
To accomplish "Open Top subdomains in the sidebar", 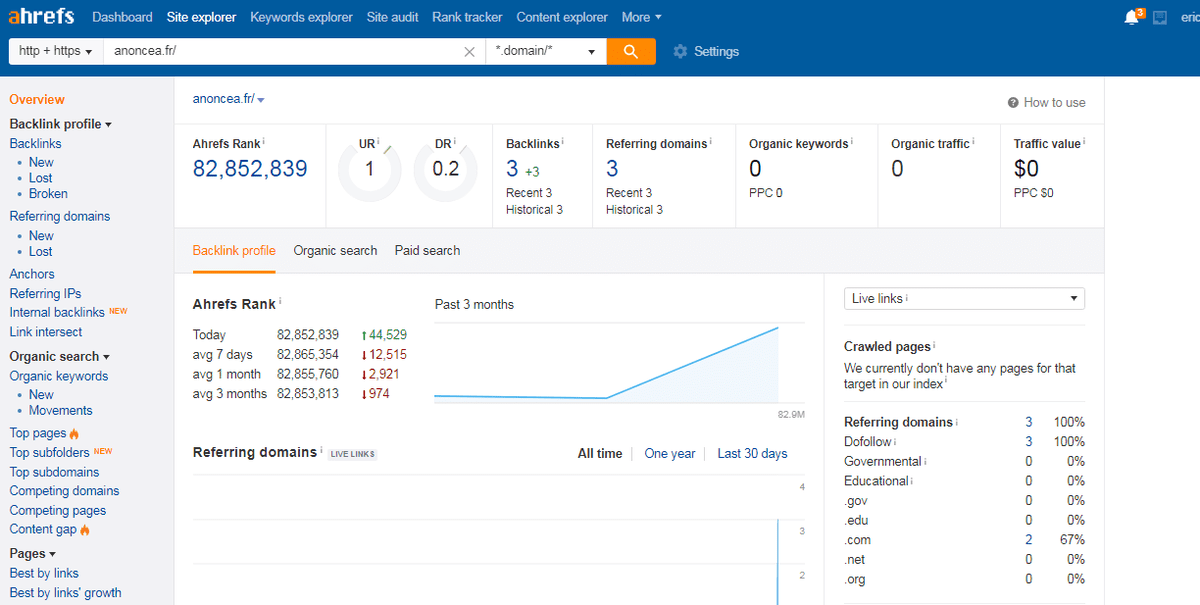I will [x=54, y=472].
